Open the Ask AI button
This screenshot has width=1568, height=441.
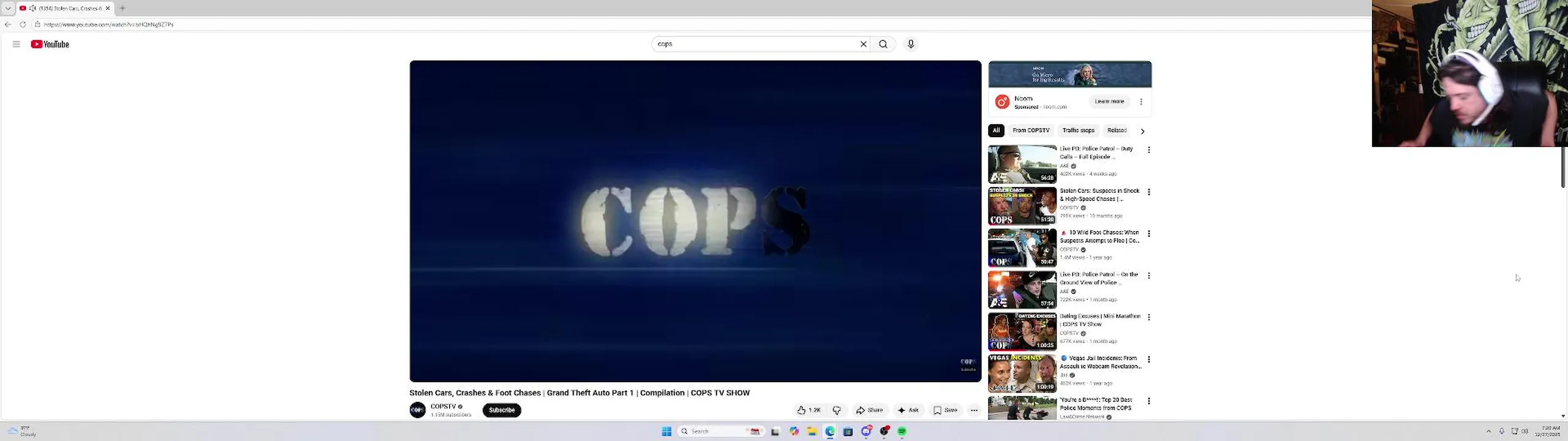(908, 410)
